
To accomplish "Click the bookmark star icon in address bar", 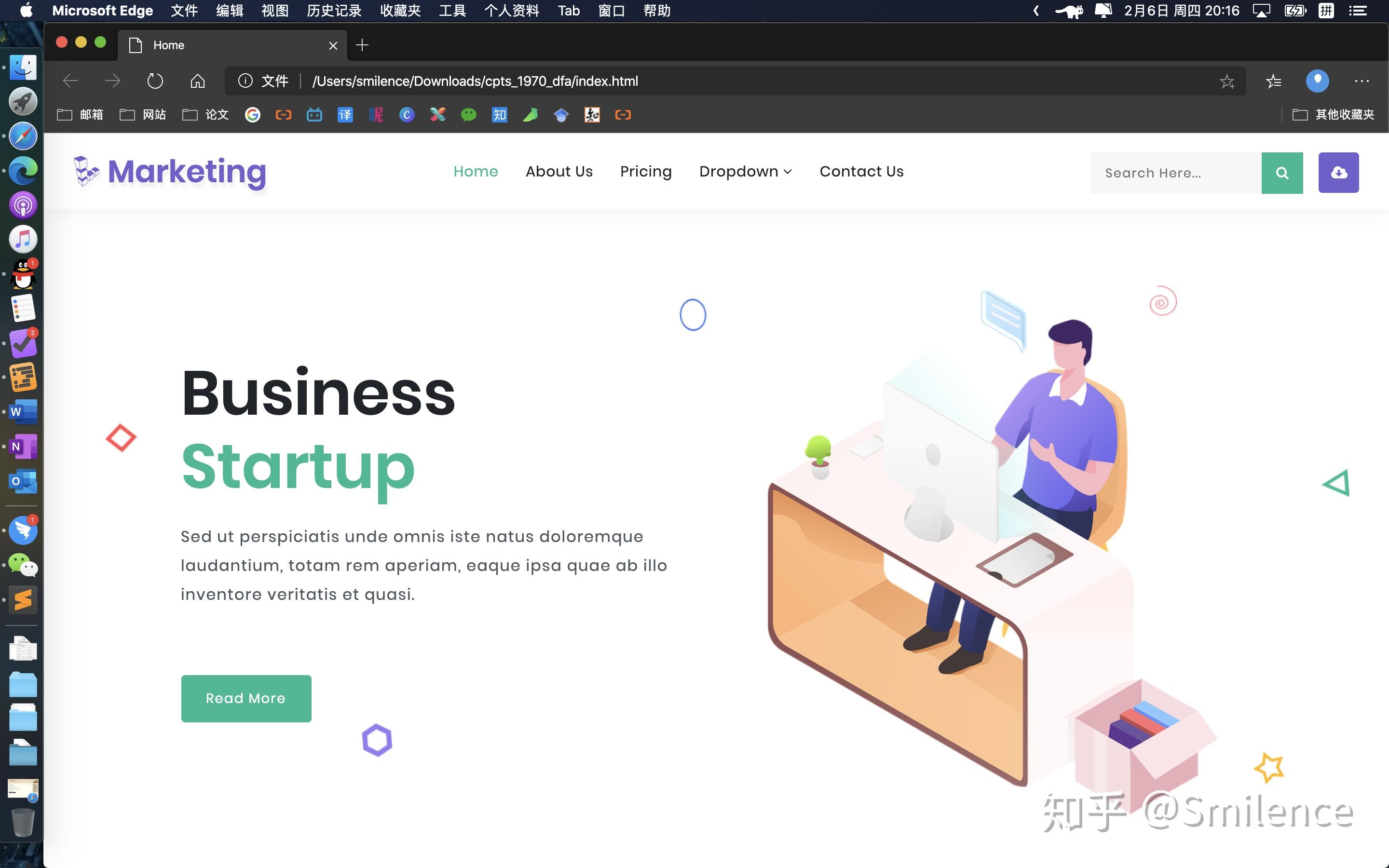I will [x=1227, y=81].
